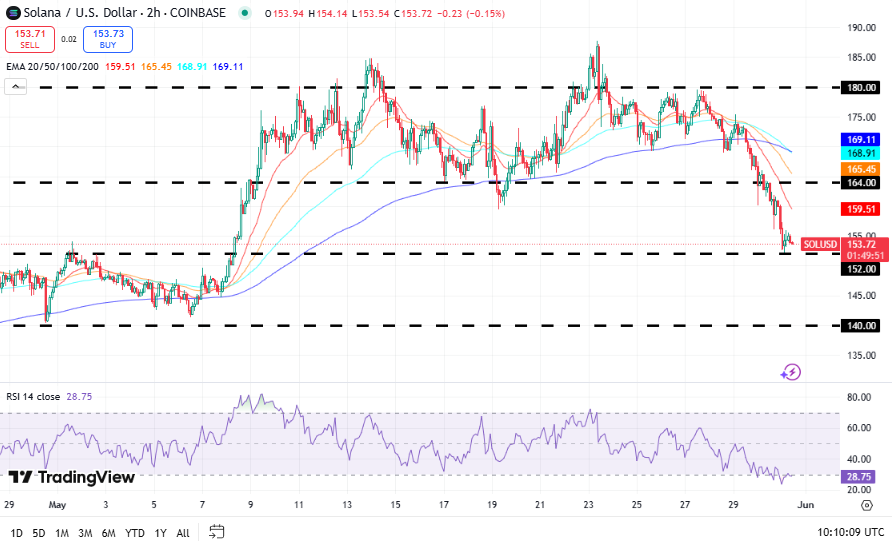Screen dimensions: 892x543
Task: Select the 5D time range
Action: [x=39, y=533]
